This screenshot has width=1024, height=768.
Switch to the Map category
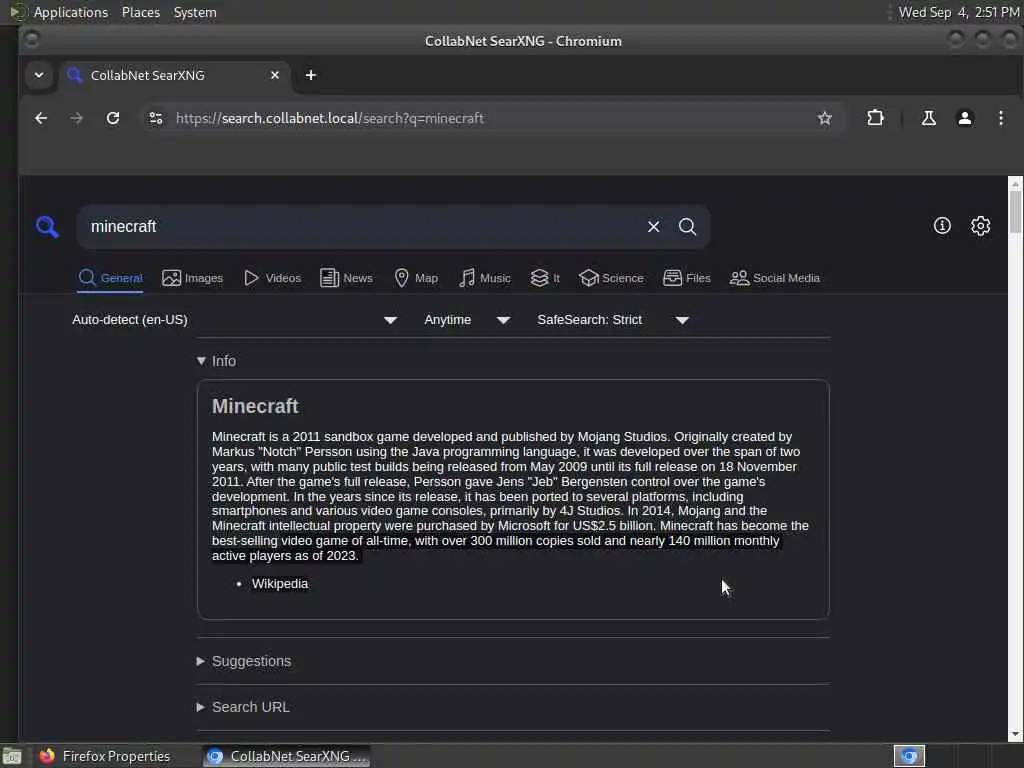(x=416, y=278)
